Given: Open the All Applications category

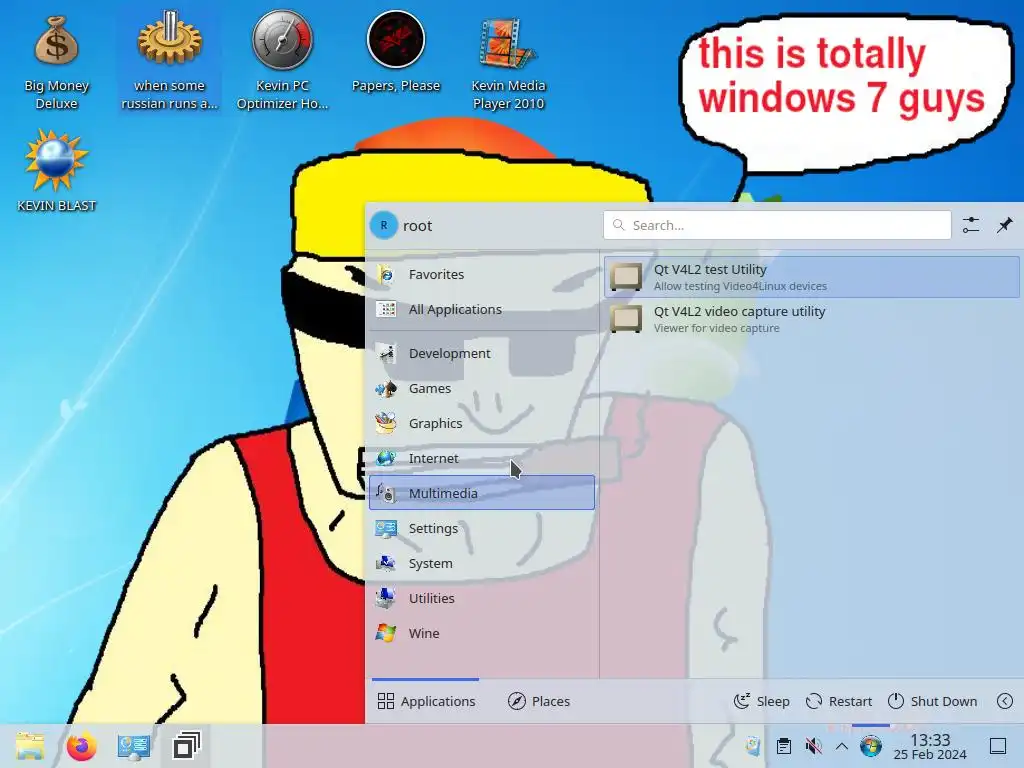Looking at the screenshot, I should (482, 310).
